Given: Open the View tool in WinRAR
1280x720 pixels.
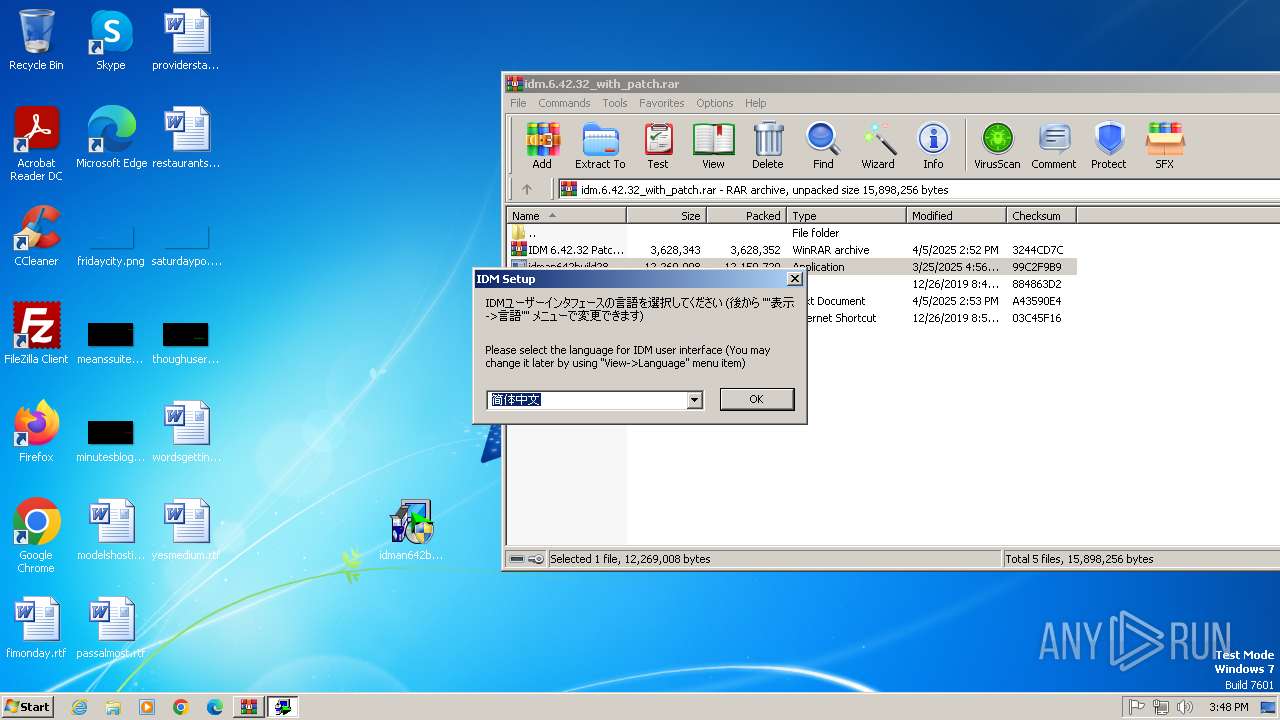Looking at the screenshot, I should [x=713, y=146].
